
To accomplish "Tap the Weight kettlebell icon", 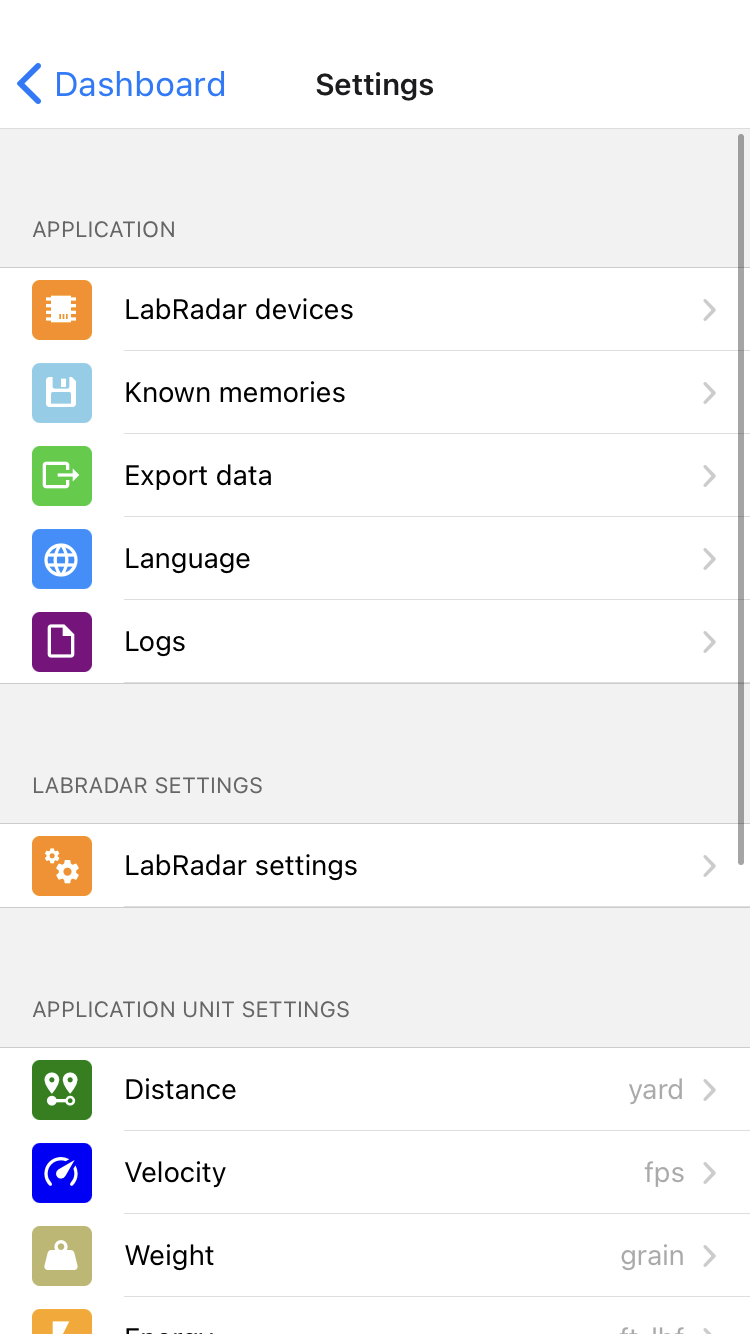I will pyautogui.click(x=62, y=1256).
